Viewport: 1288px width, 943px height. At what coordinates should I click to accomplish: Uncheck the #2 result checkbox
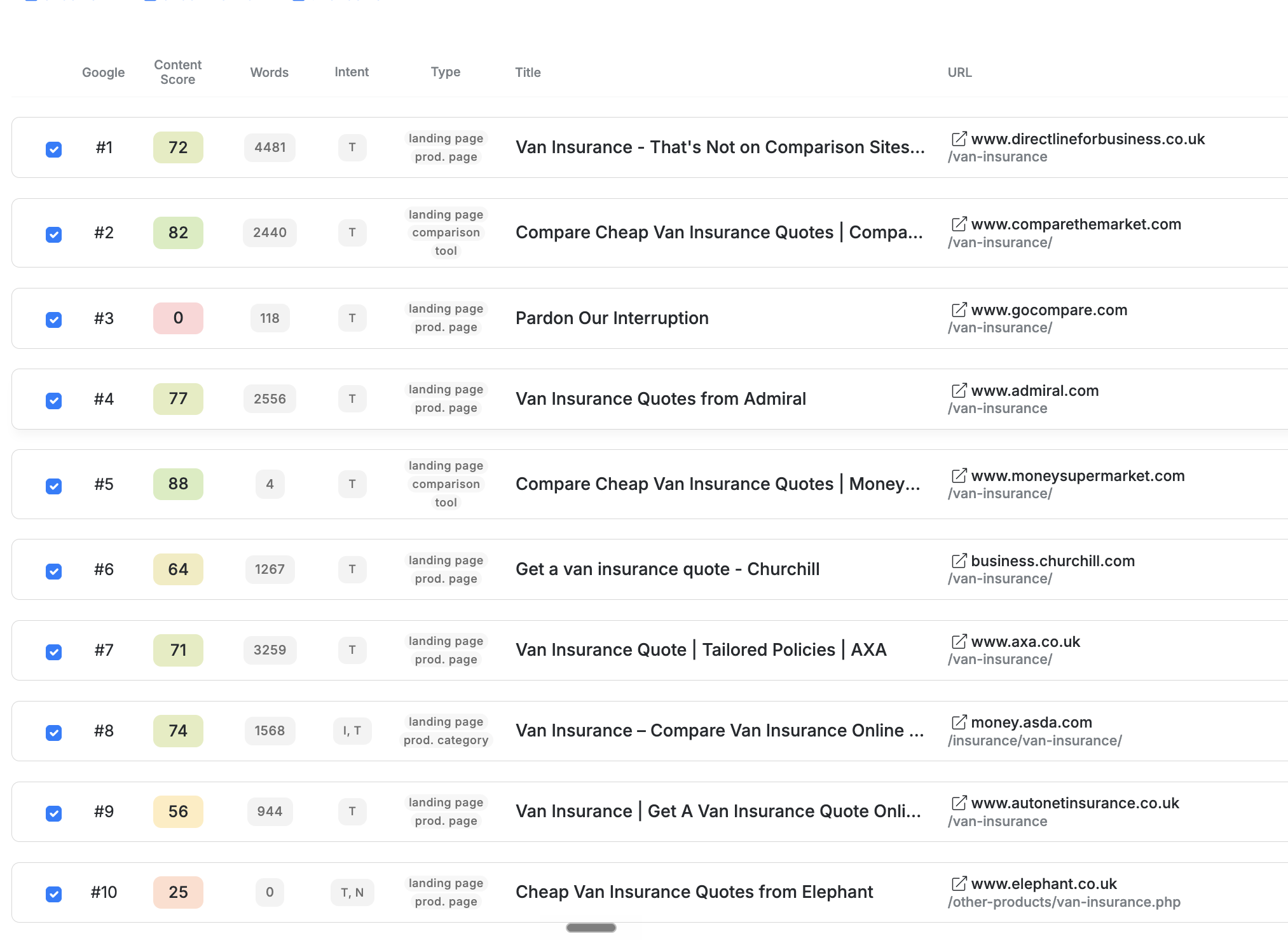point(54,234)
